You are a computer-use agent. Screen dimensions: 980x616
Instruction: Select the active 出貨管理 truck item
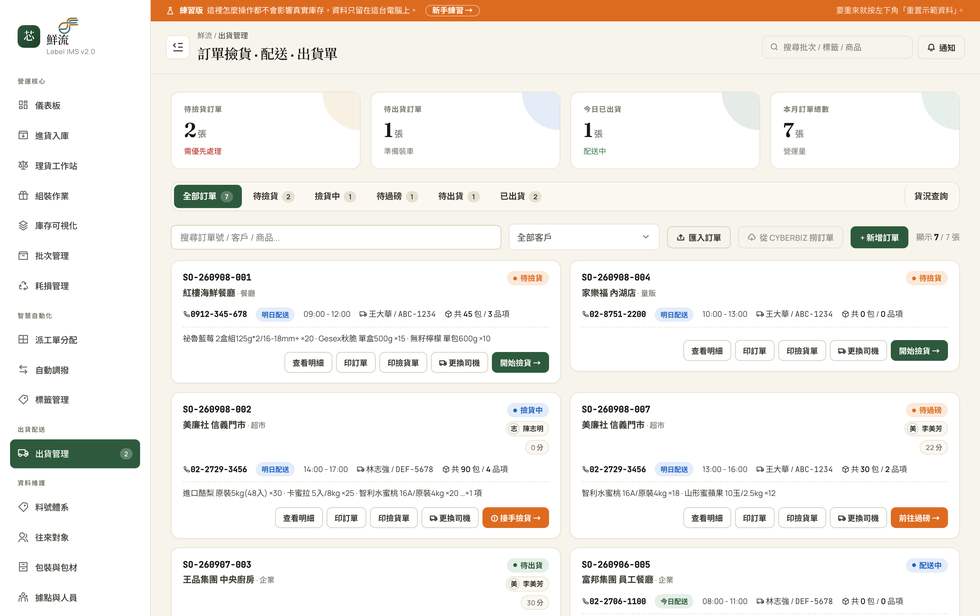(x=75, y=454)
